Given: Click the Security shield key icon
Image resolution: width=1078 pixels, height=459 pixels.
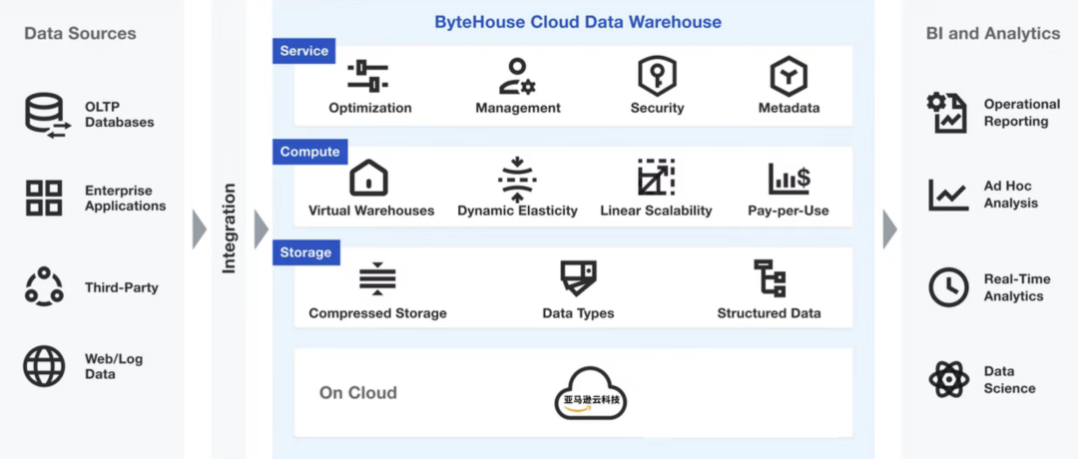Looking at the screenshot, I should pyautogui.click(x=657, y=76).
